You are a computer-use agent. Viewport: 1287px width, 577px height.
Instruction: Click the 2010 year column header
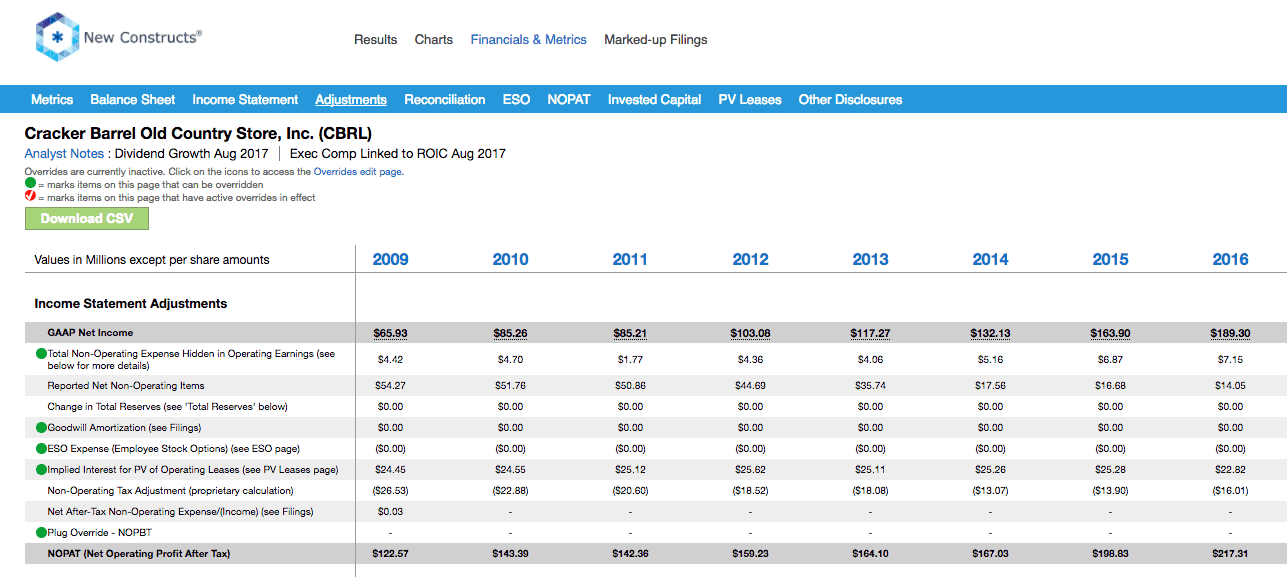(x=511, y=260)
